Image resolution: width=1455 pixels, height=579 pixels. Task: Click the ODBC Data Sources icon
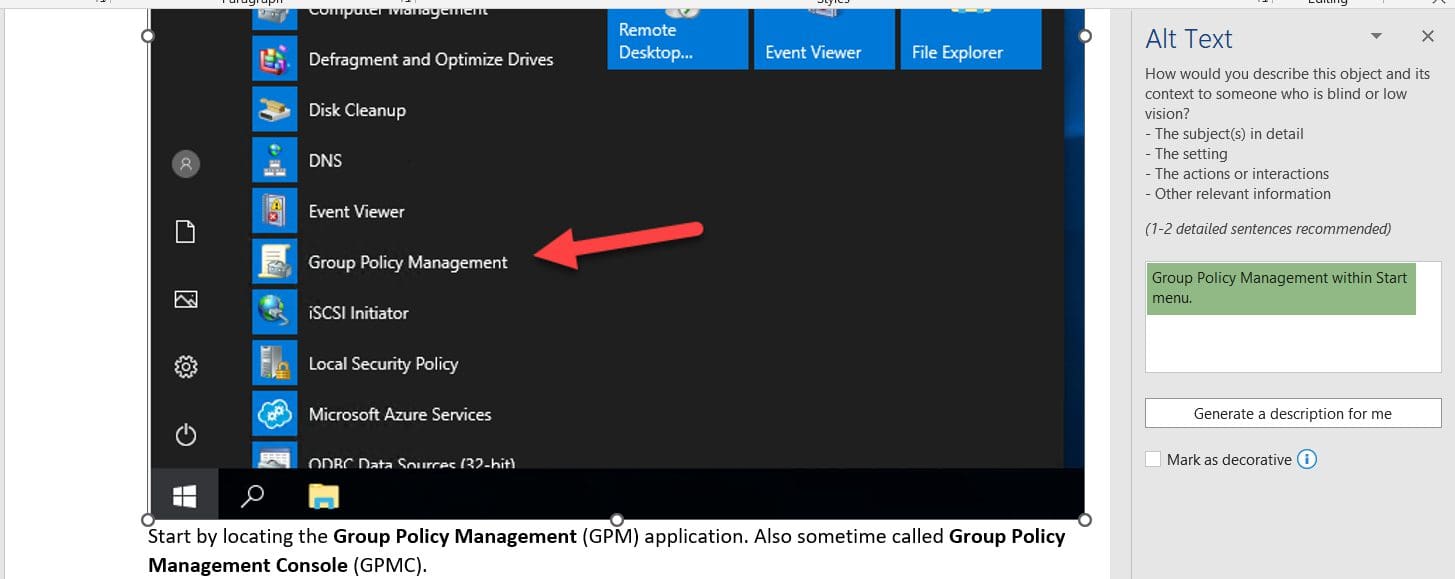tap(274, 456)
